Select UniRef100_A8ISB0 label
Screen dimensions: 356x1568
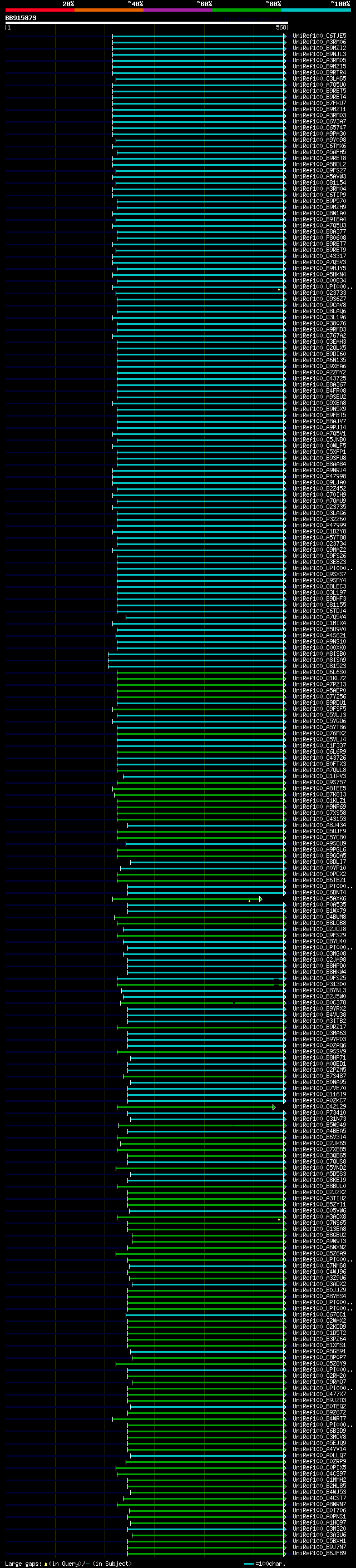click(x=319, y=654)
